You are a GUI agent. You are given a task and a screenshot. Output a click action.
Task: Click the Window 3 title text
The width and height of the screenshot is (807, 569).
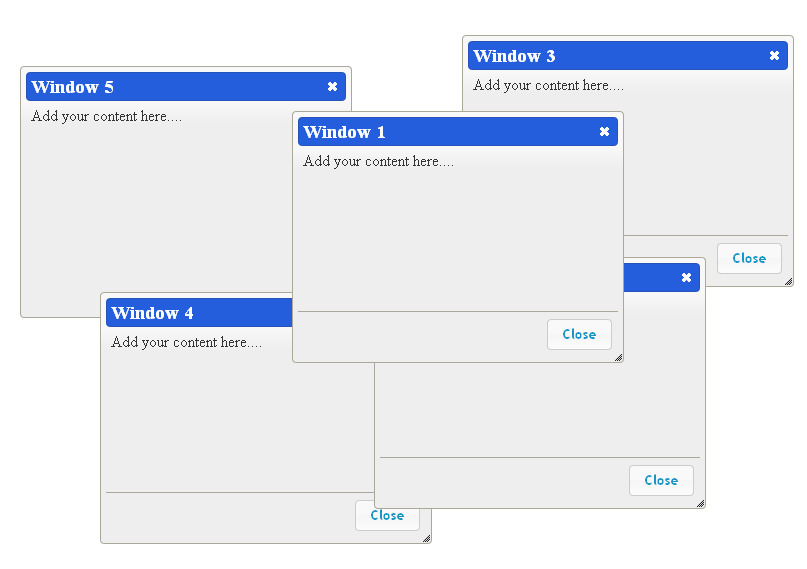coord(515,56)
